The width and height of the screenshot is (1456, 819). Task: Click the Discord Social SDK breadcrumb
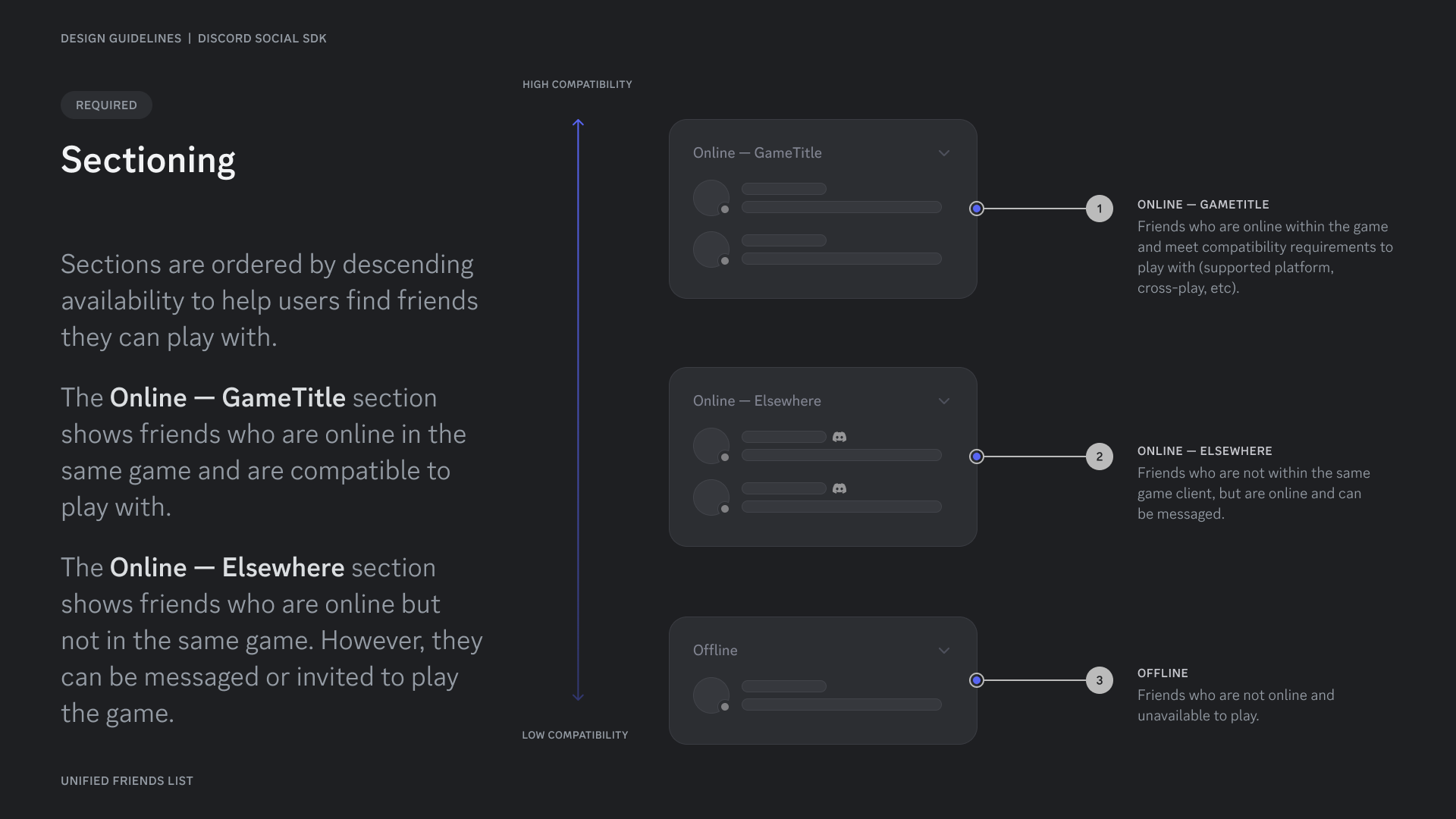(262, 39)
